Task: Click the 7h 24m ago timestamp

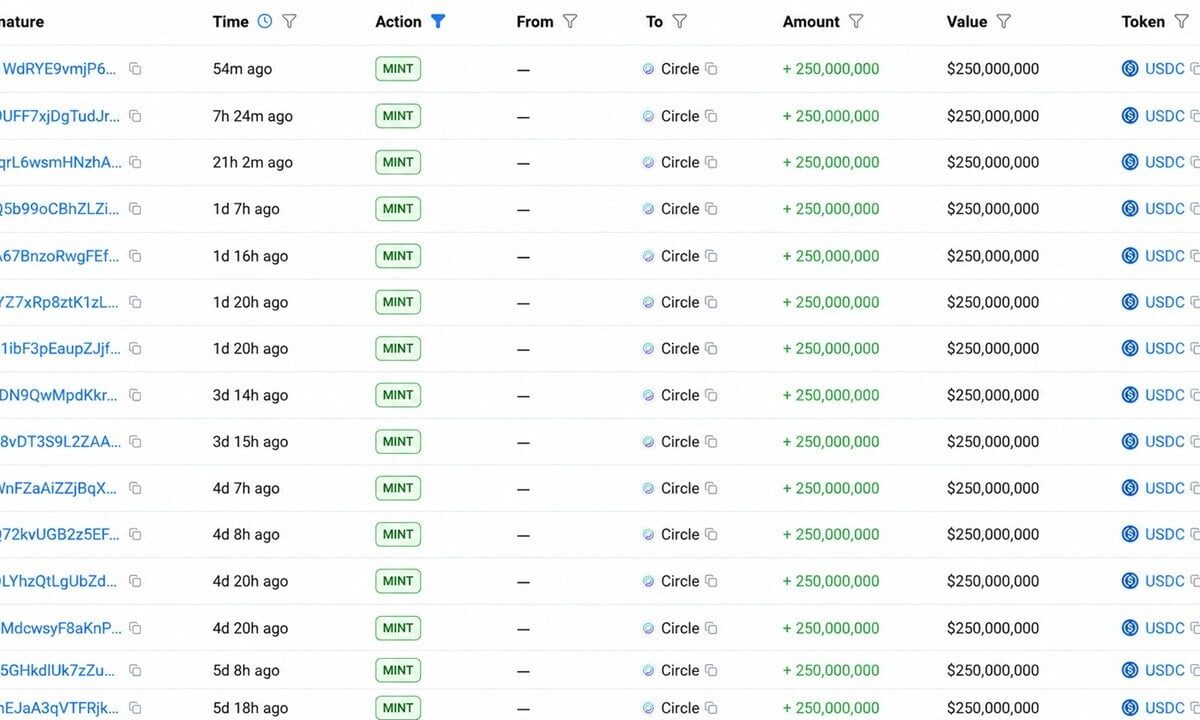Action: [253, 116]
